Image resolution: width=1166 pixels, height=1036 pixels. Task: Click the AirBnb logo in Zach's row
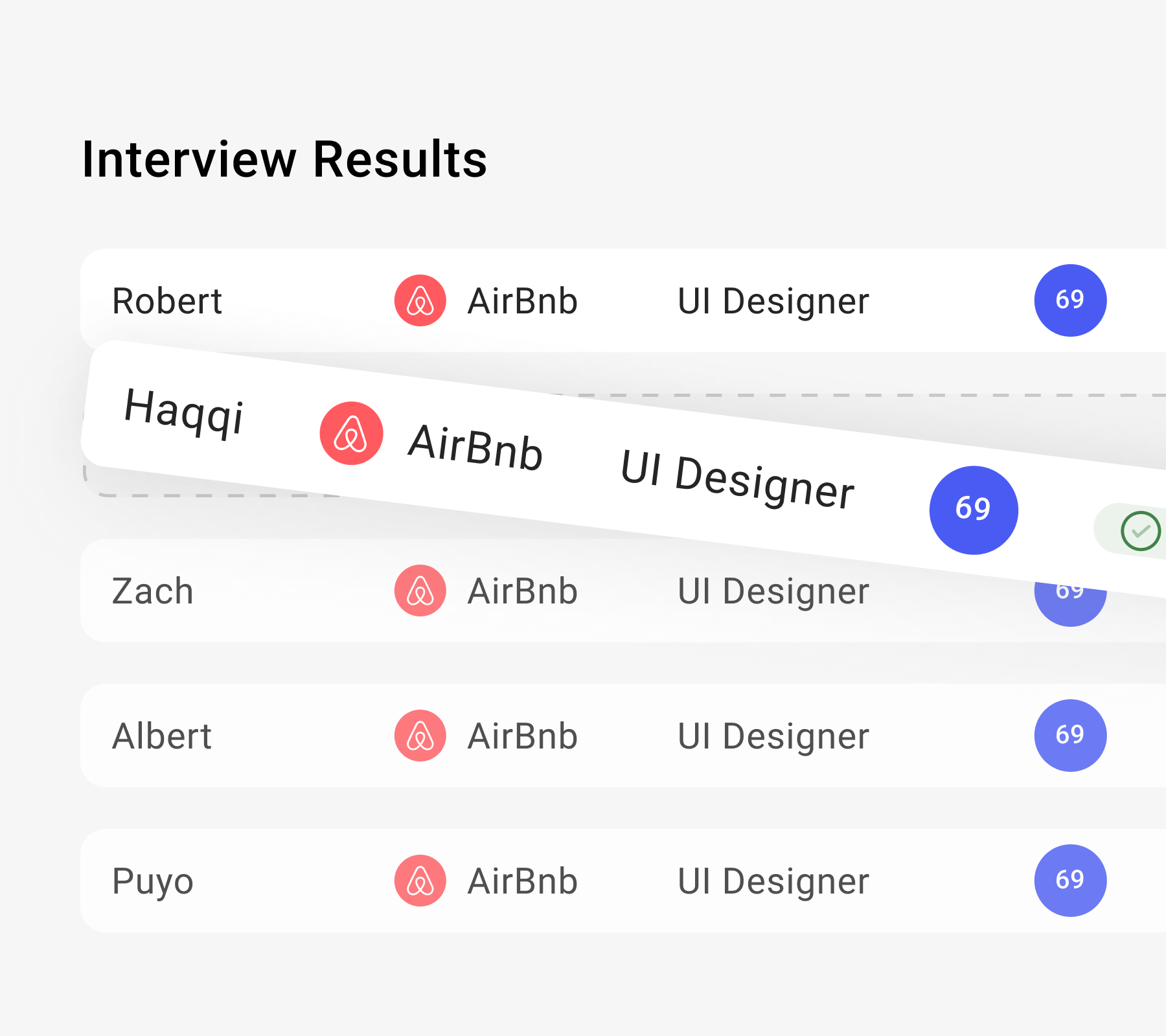click(420, 591)
